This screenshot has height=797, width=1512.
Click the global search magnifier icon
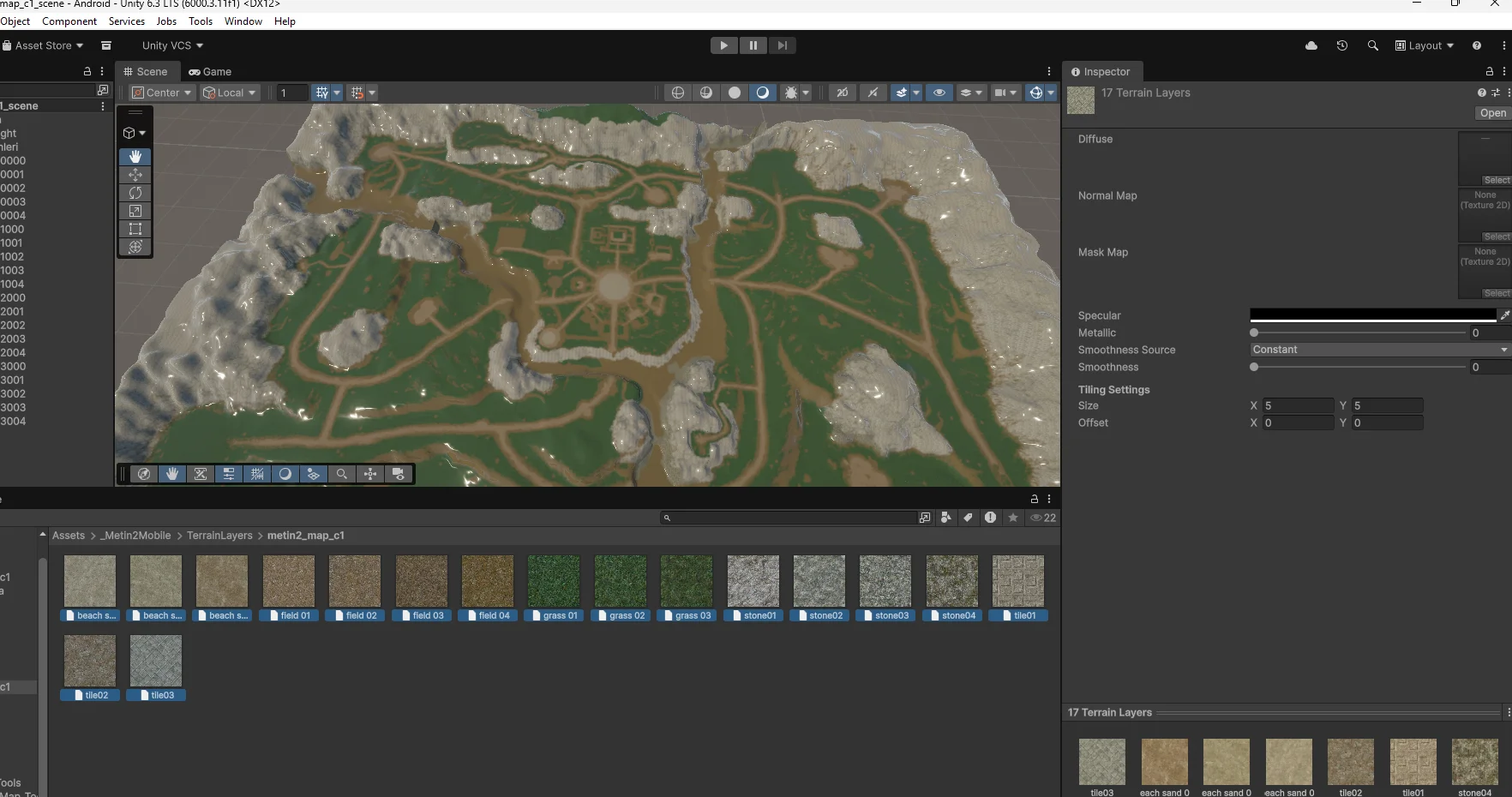point(1373,45)
